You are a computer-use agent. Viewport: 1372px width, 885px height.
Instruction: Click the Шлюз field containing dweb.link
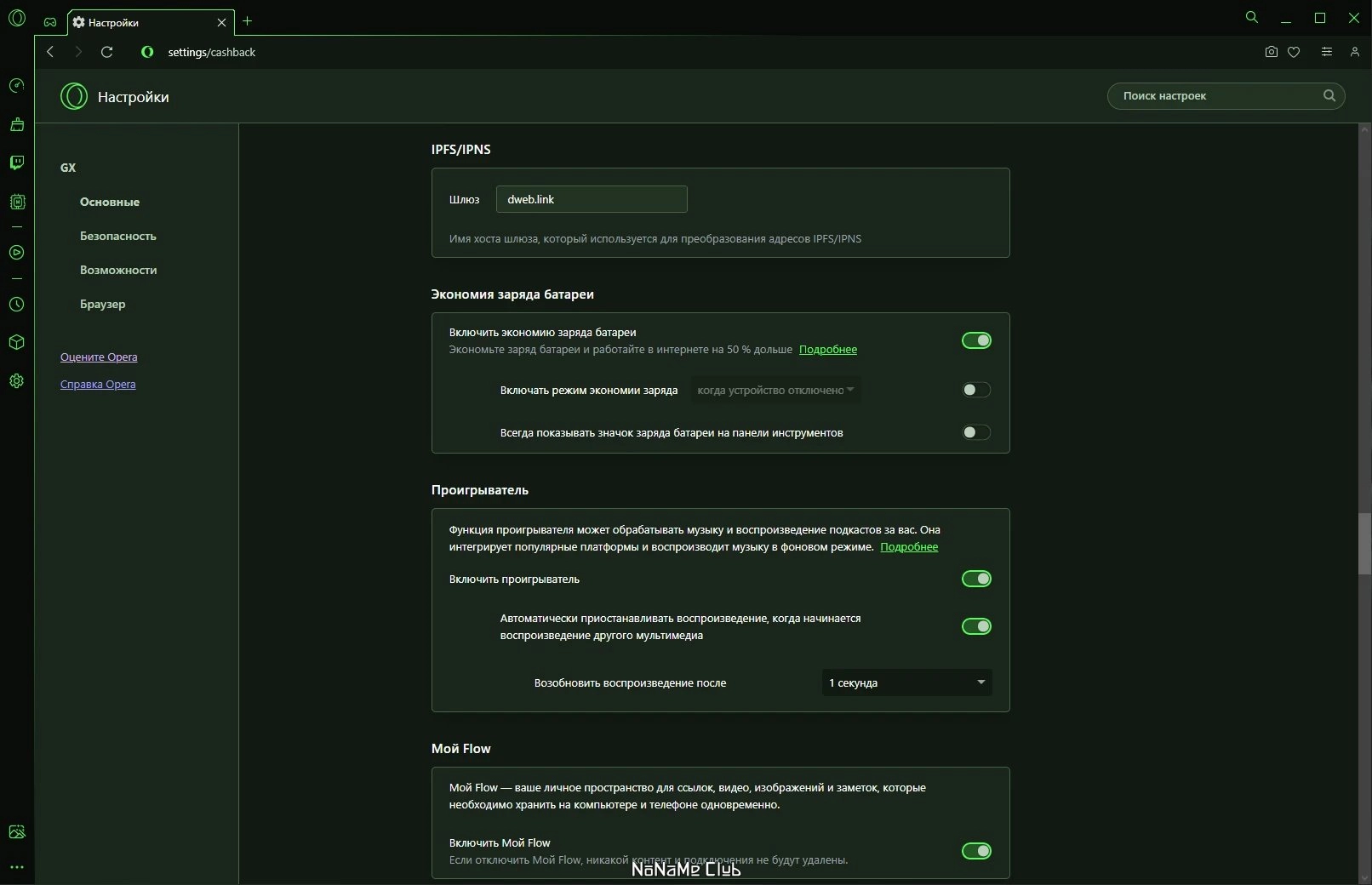592,199
